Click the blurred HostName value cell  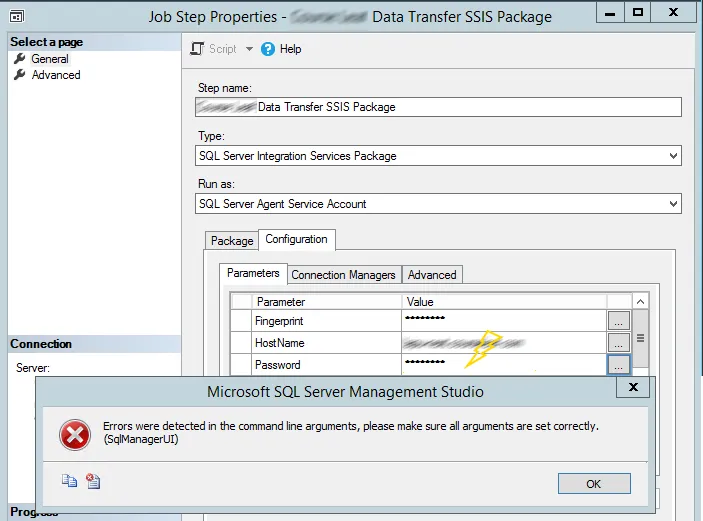coord(504,343)
